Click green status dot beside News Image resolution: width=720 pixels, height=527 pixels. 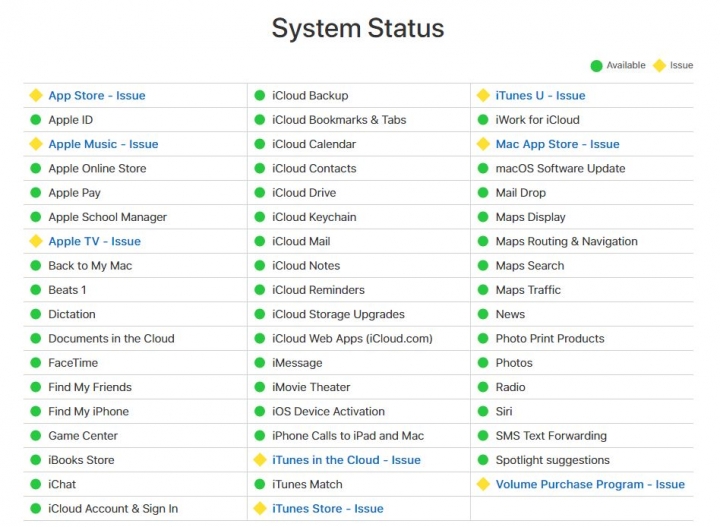[x=483, y=314]
